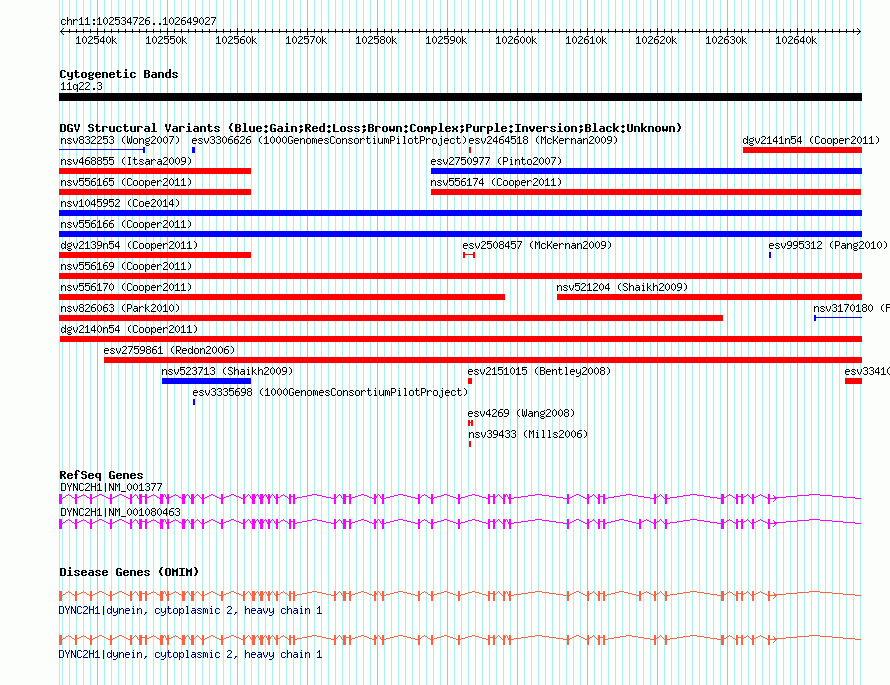890x685 pixels.
Task: Open DYNC2H1 dynein cytoplasmic 2 first link
Action: 190,610
